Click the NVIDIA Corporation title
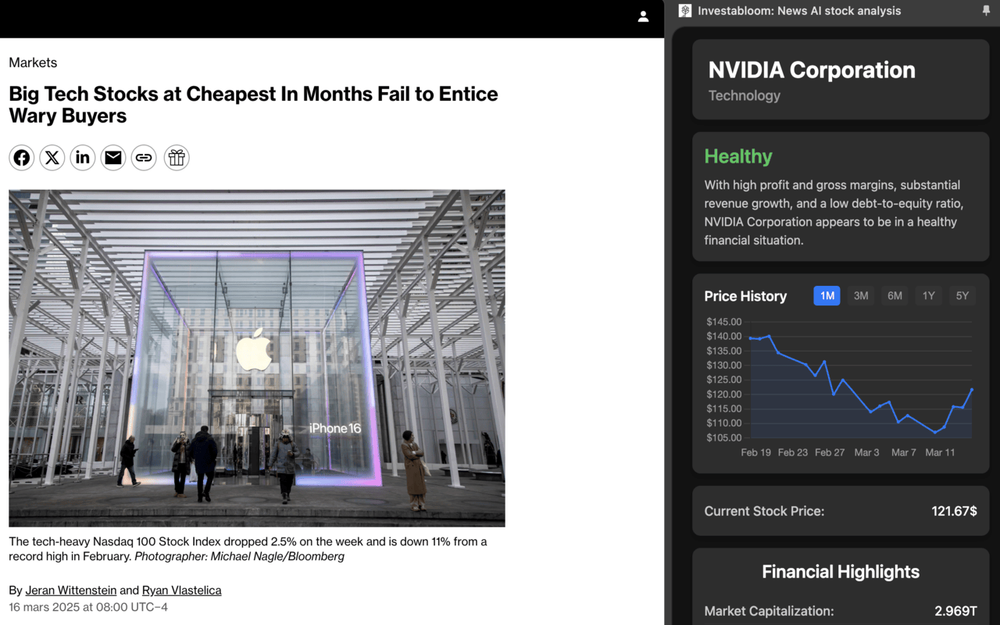Image resolution: width=1000 pixels, height=625 pixels. tap(811, 70)
